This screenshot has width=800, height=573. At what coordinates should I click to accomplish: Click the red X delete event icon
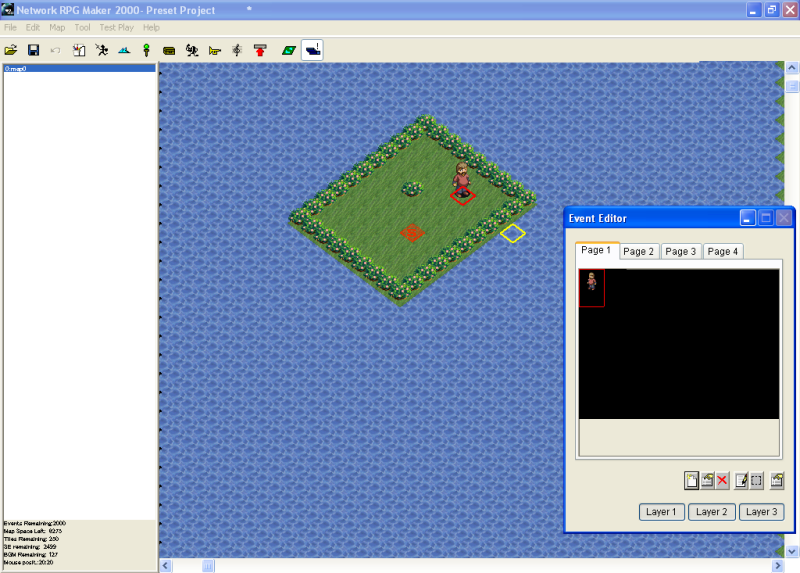click(x=722, y=481)
